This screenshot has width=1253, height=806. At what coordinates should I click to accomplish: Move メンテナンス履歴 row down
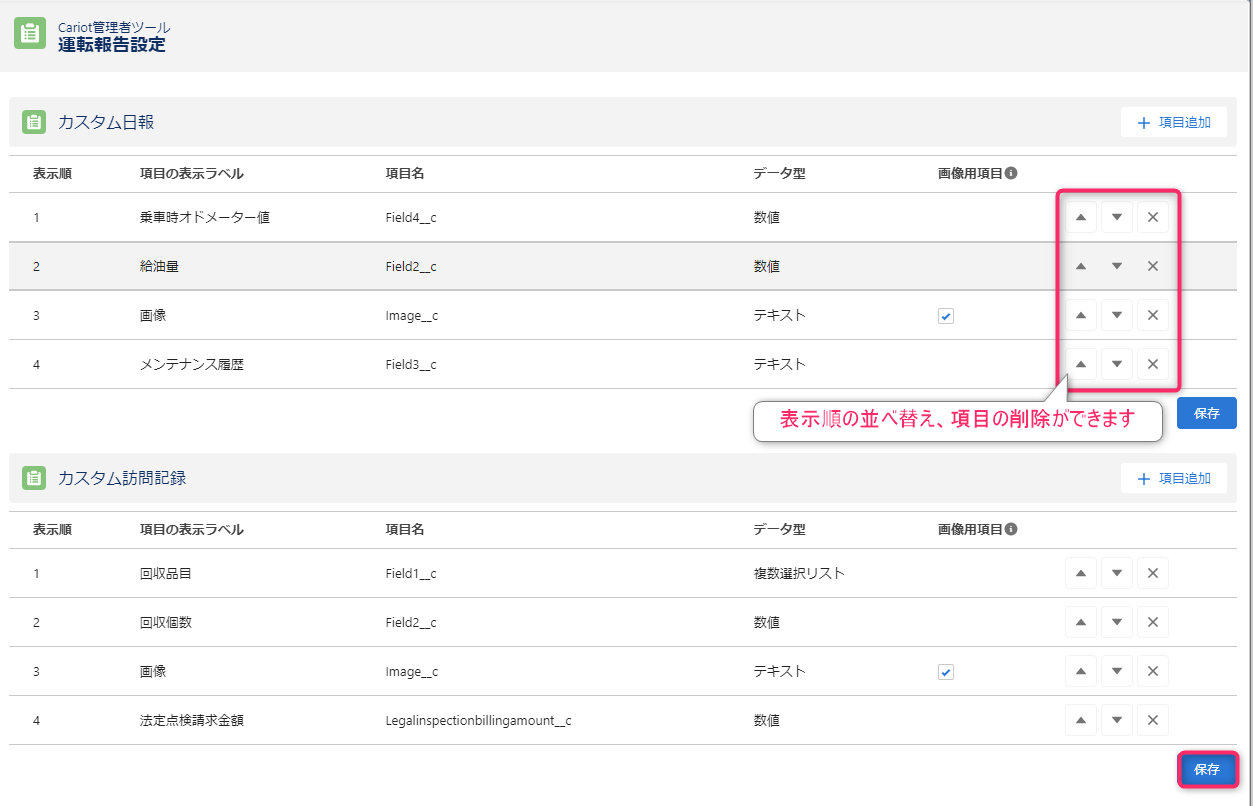[1116, 364]
